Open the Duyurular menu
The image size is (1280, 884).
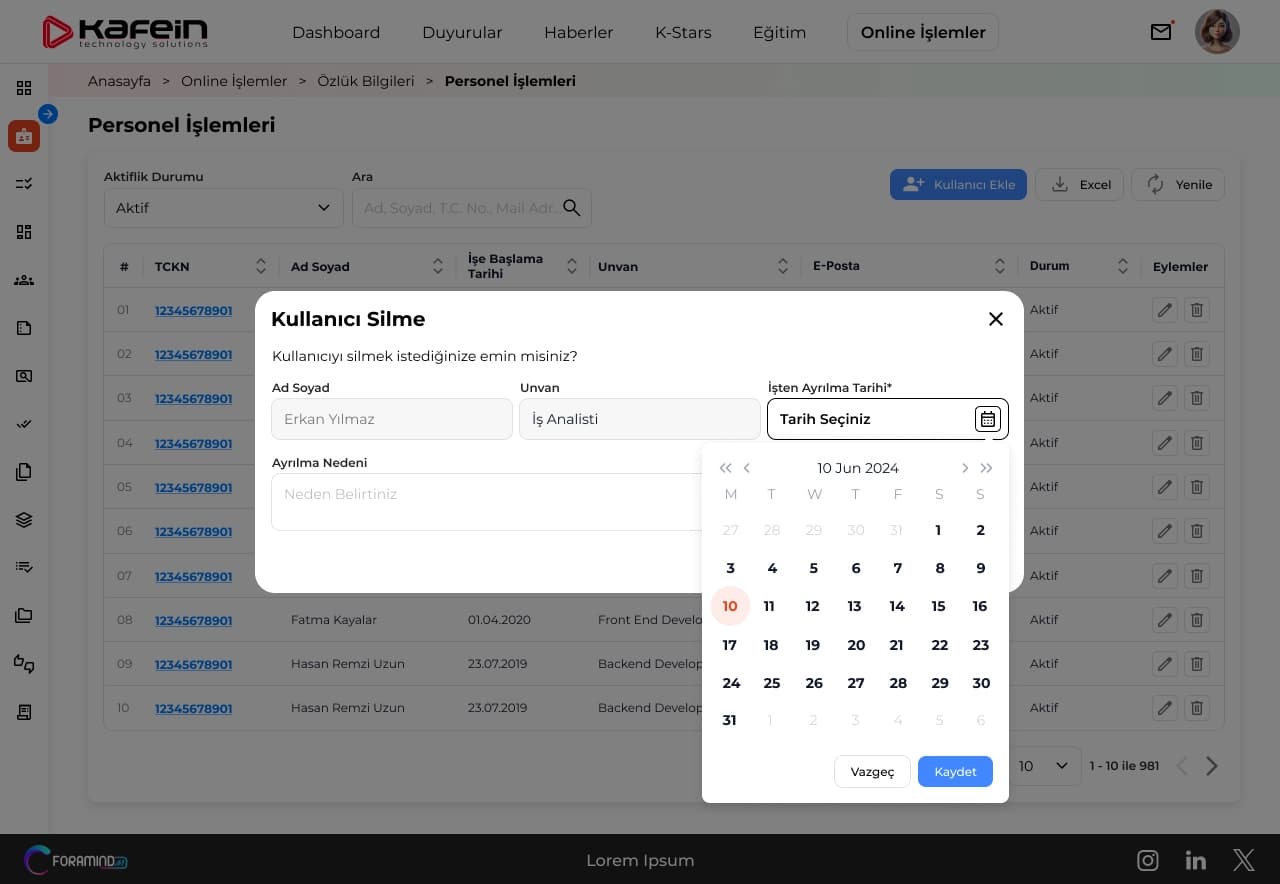coord(462,32)
